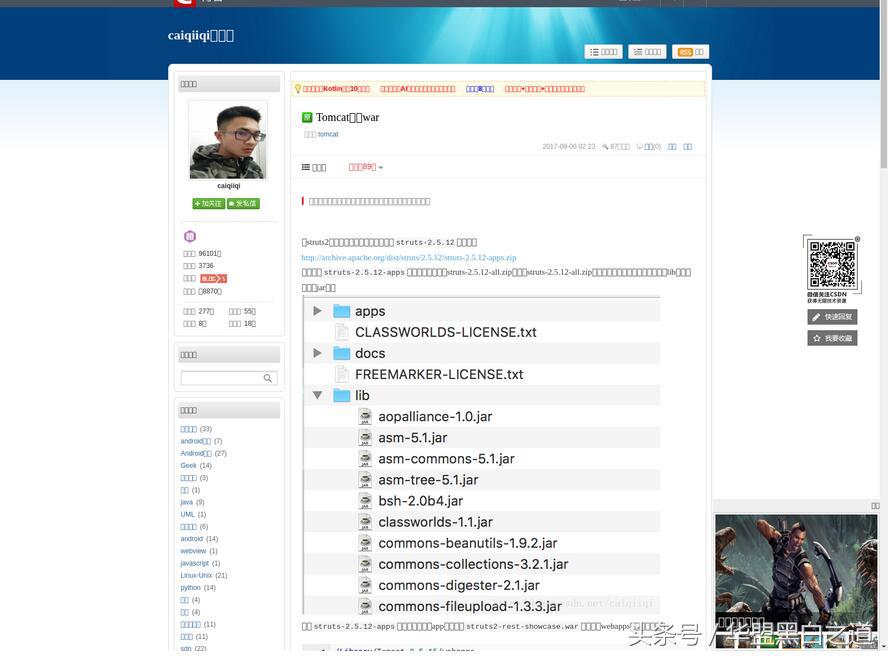Click the game advertisement image
The width and height of the screenshot is (889, 656).
[796, 581]
